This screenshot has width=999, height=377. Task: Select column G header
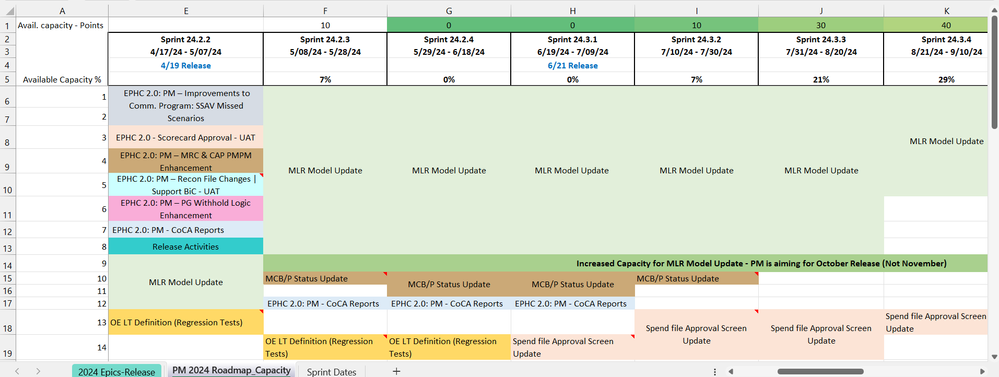[449, 10]
